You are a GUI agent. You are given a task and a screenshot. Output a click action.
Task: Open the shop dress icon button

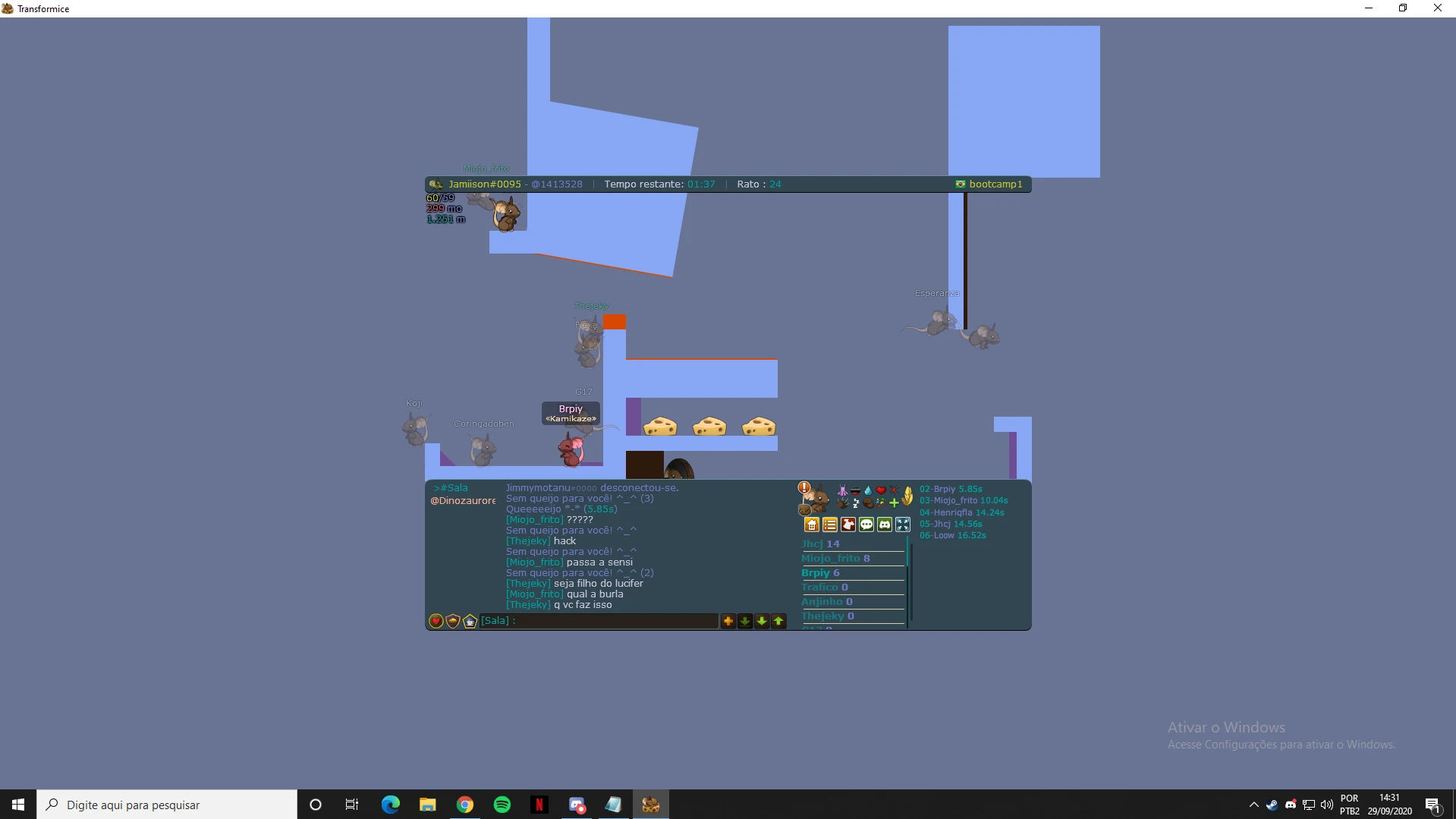[848, 524]
